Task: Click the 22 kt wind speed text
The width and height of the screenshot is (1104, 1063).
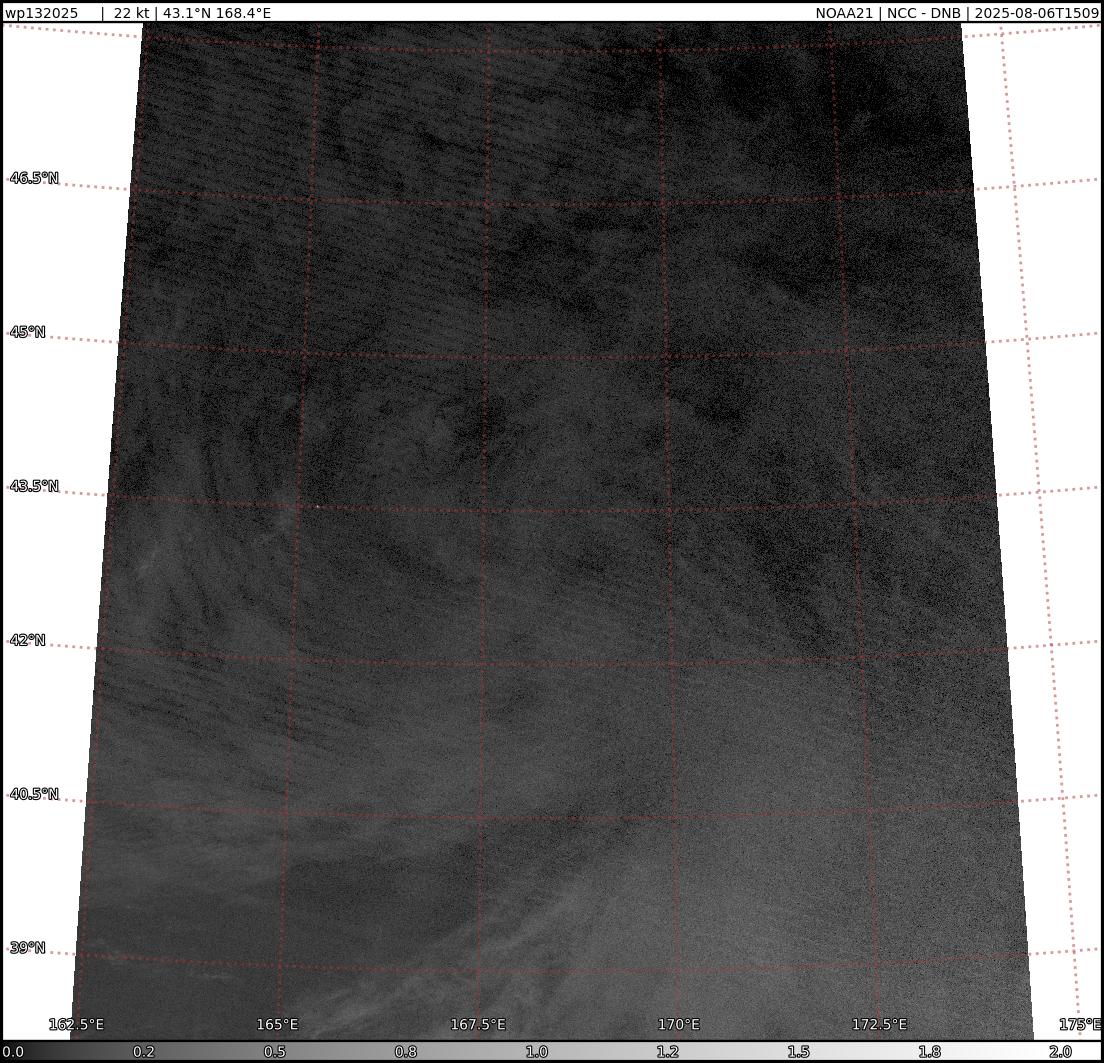Action: click(x=133, y=13)
